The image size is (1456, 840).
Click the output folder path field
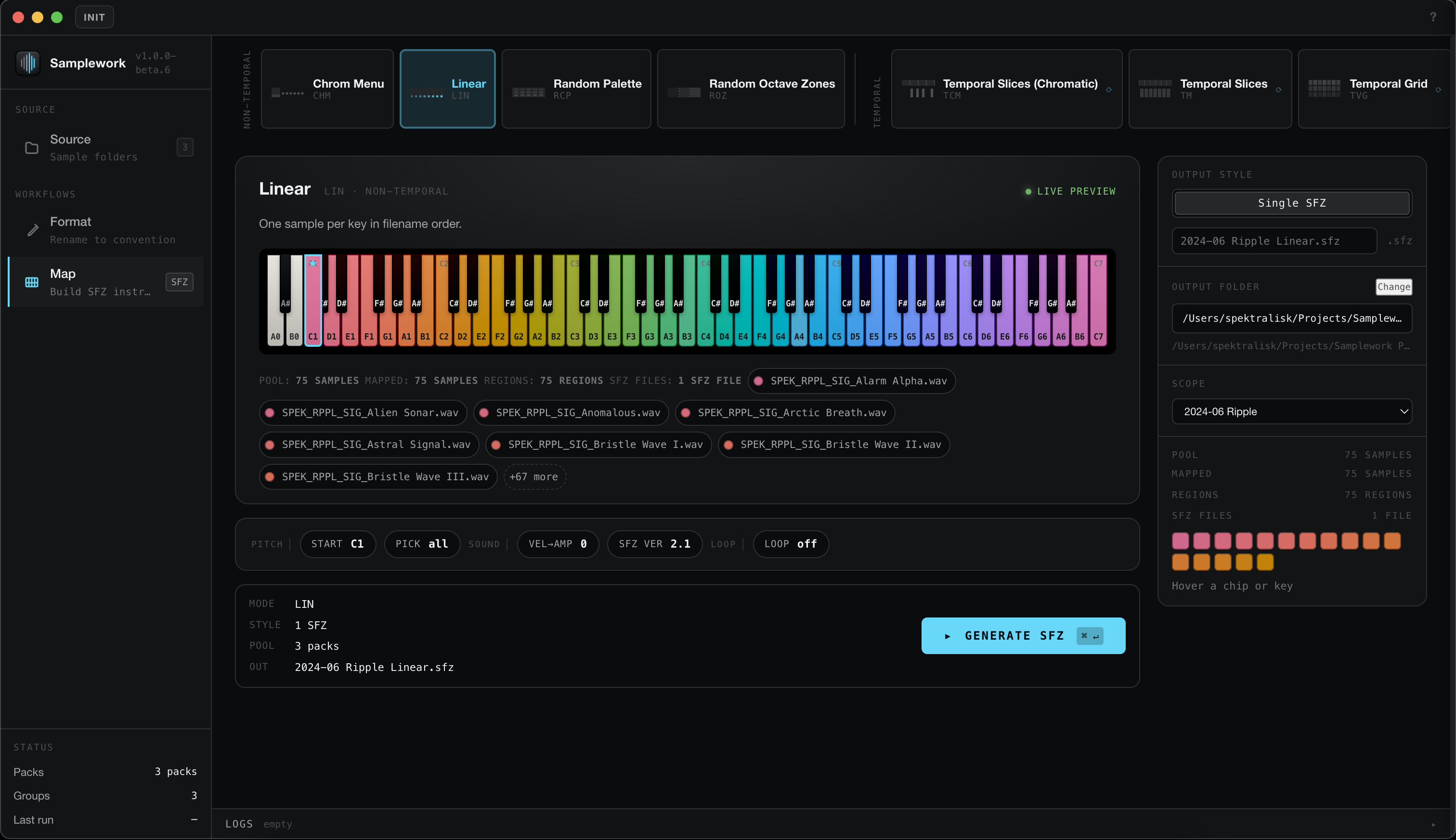(x=1292, y=318)
